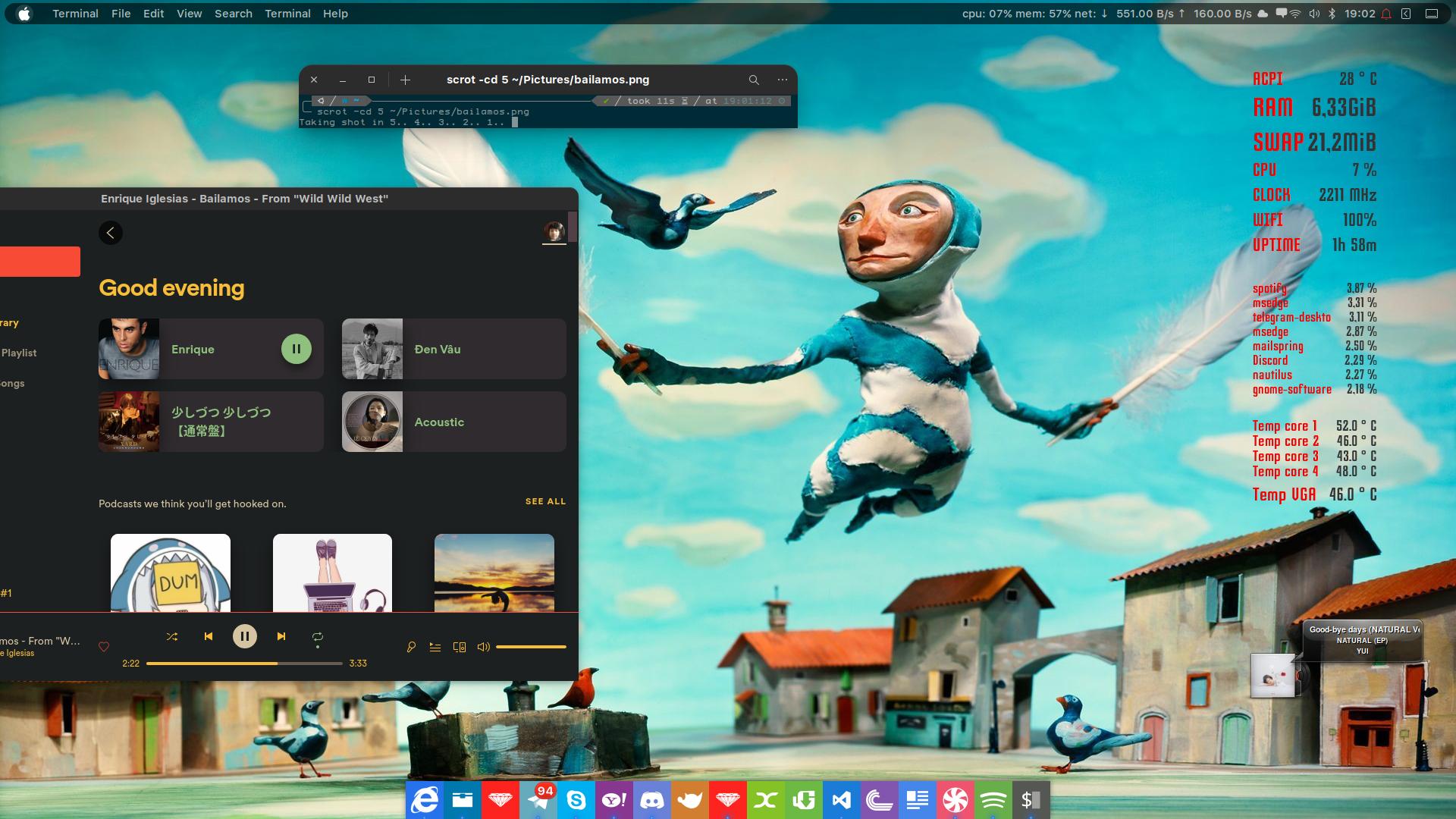Go back with Spotify's back arrow

pos(111,233)
